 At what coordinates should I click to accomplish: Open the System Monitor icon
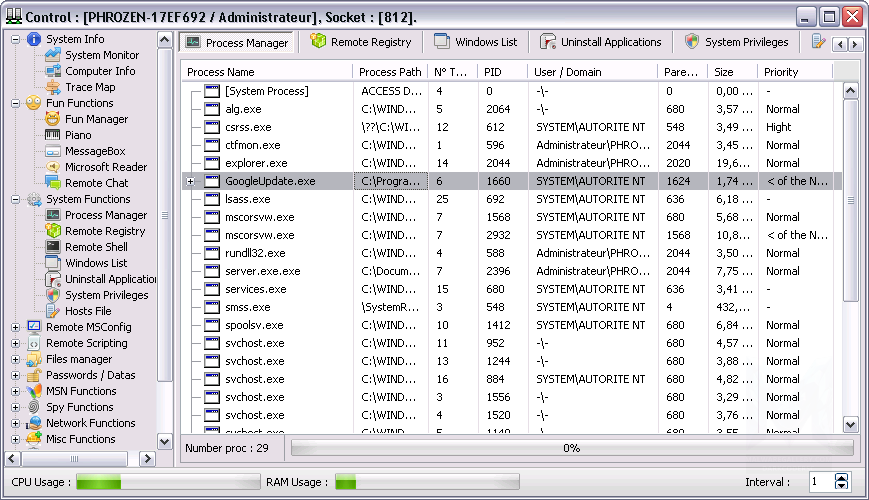point(53,55)
